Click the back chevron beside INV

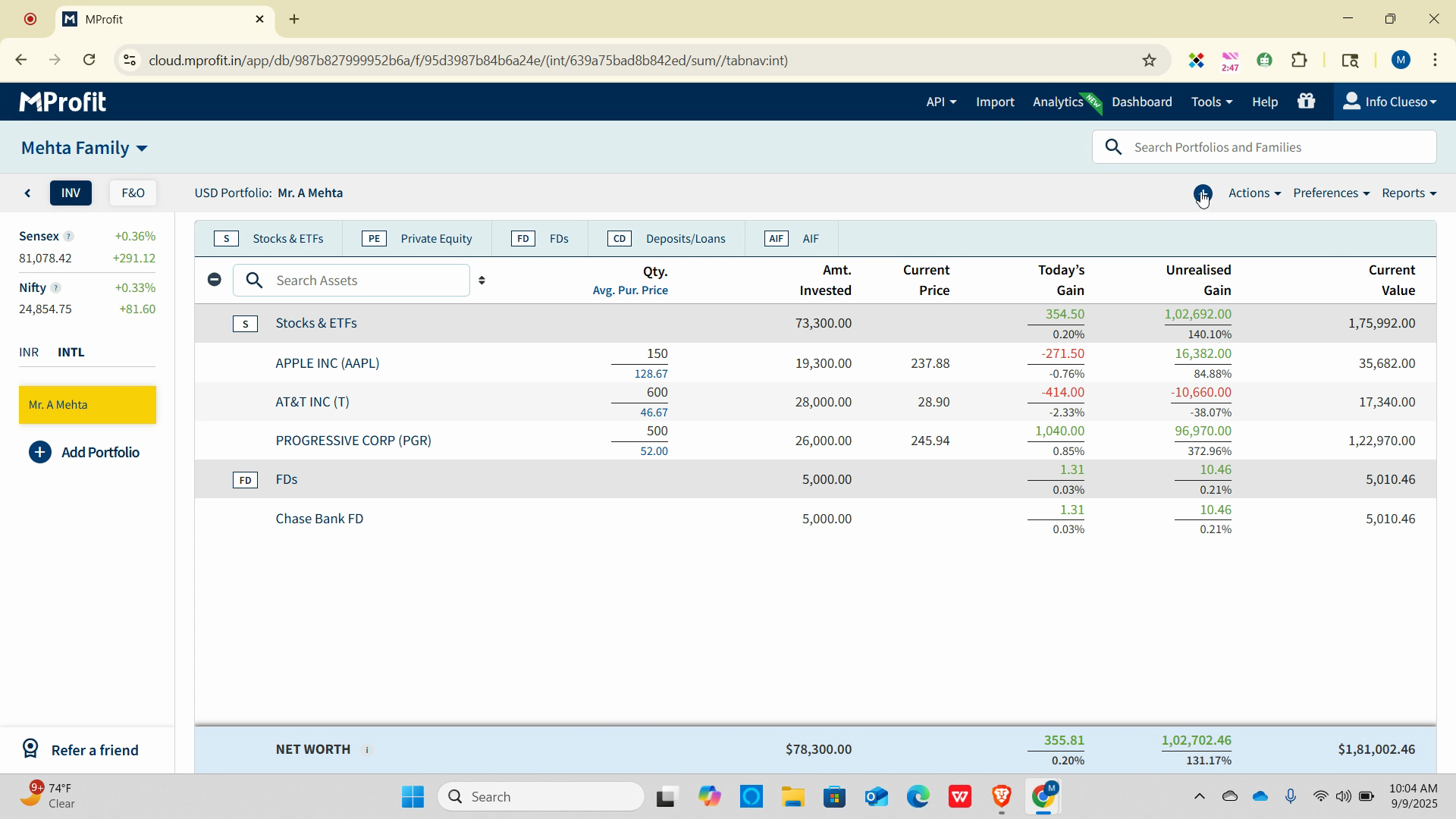pos(28,193)
